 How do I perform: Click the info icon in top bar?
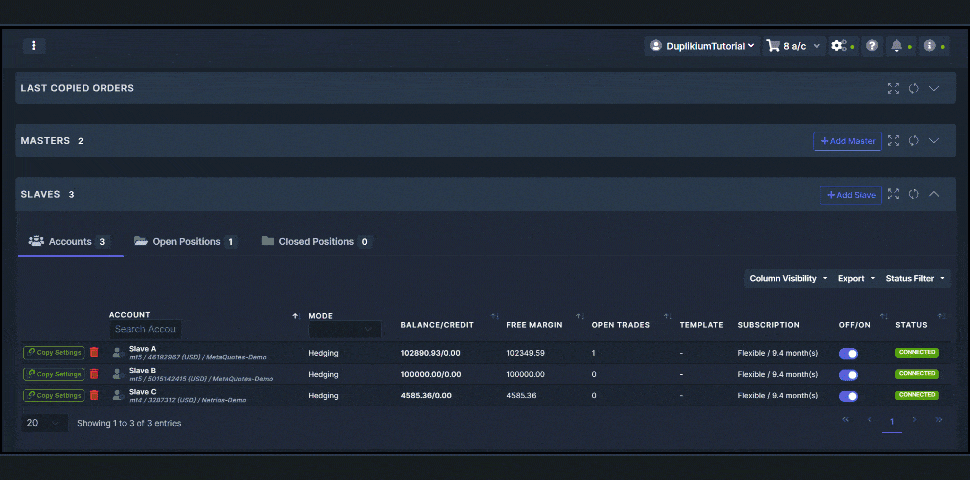[x=930, y=46]
